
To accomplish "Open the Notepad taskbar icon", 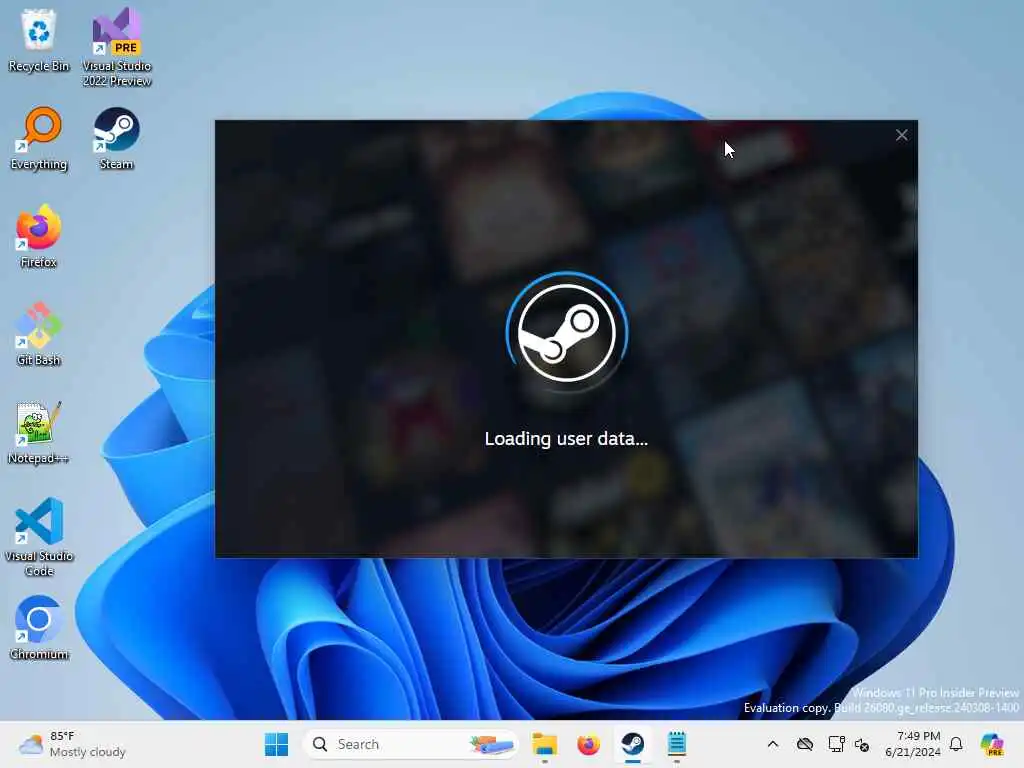I will (677, 744).
